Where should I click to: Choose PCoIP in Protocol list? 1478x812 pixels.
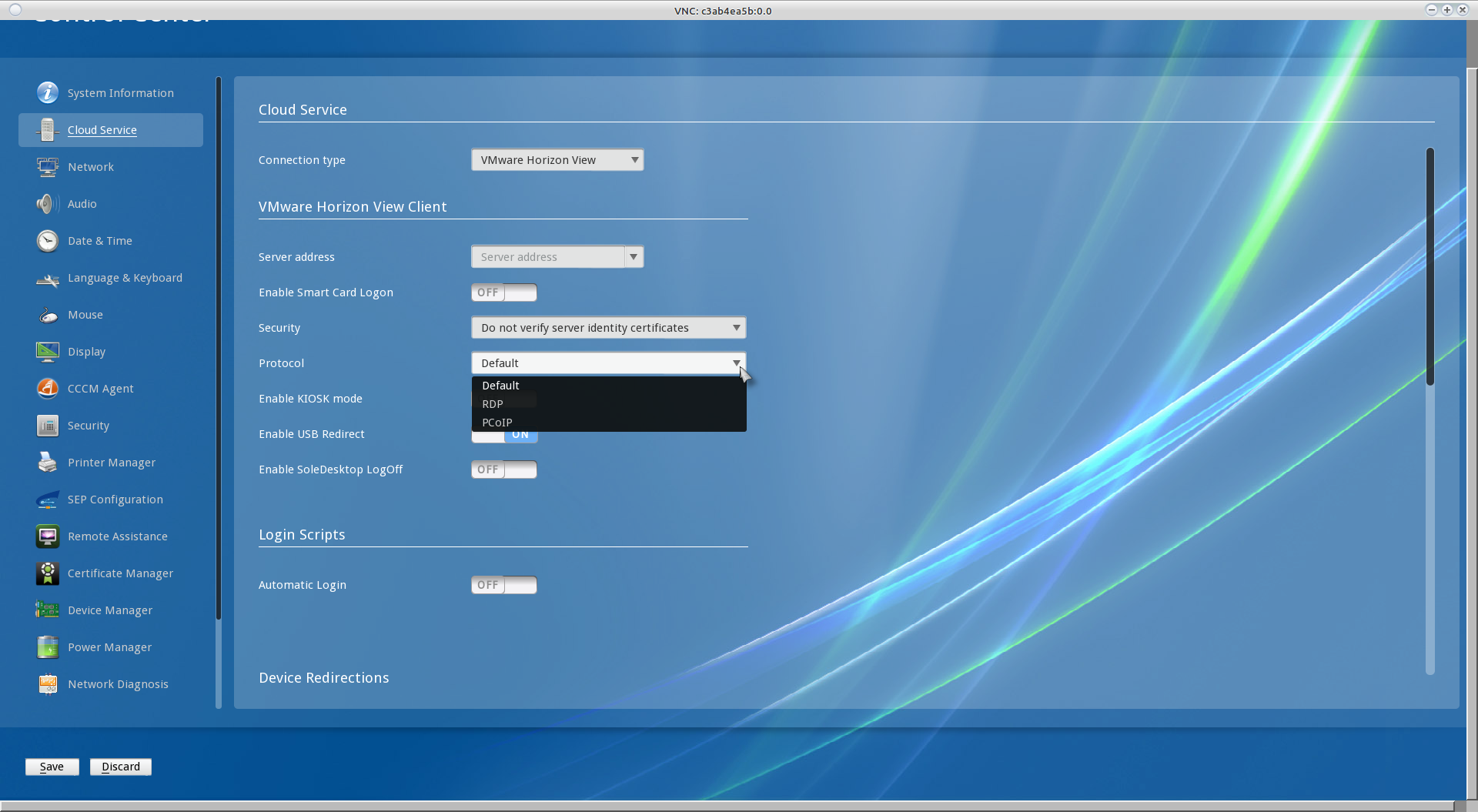(608, 423)
